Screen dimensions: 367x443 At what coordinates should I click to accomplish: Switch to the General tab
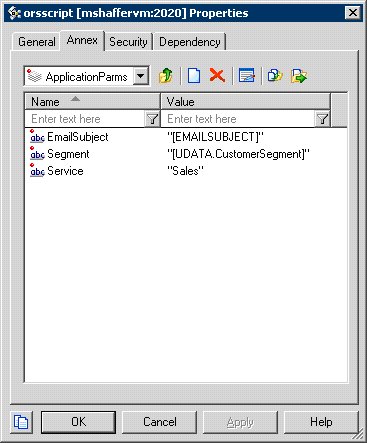click(x=36, y=42)
